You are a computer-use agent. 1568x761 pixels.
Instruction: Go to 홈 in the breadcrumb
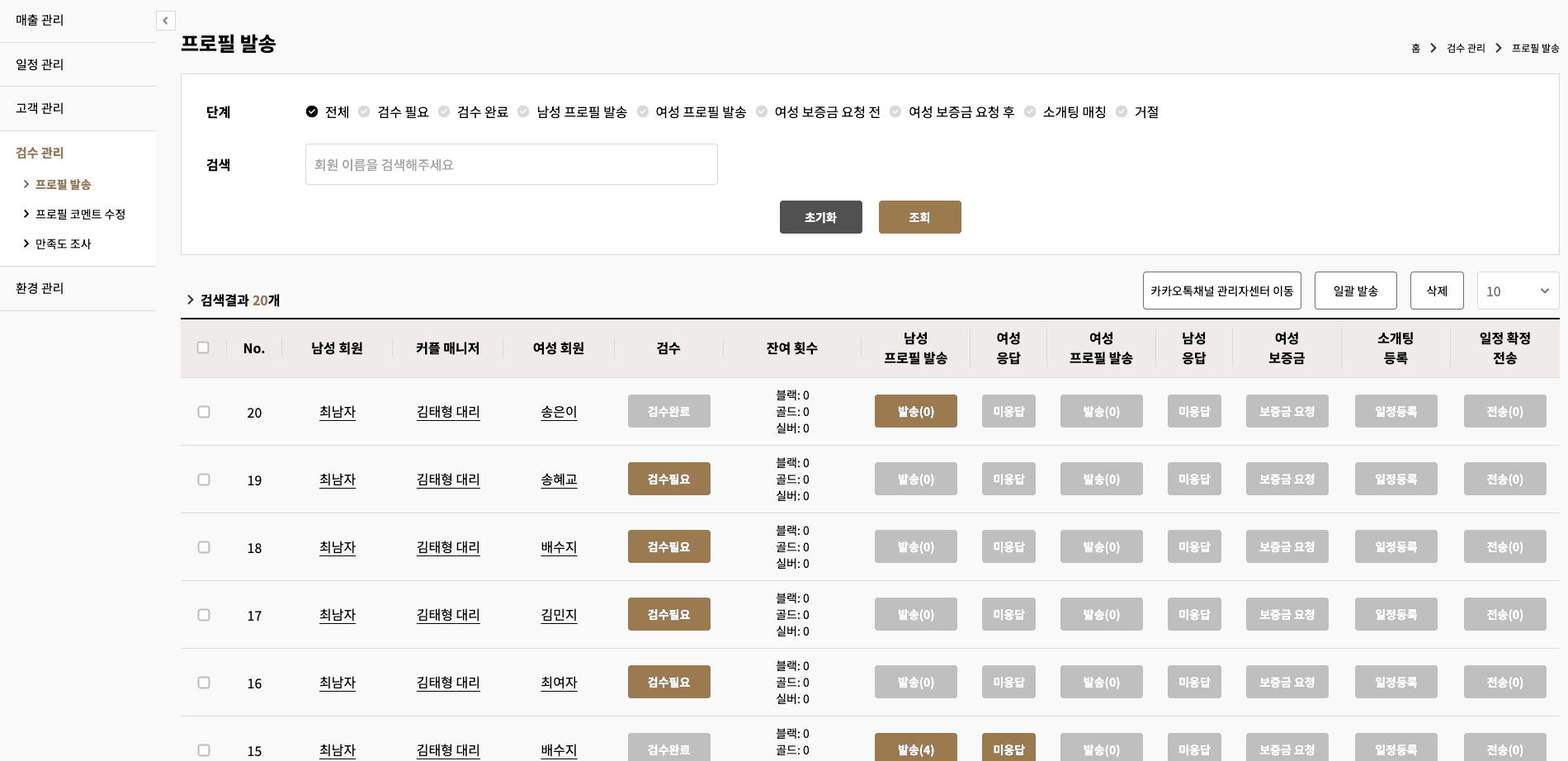[x=1415, y=48]
